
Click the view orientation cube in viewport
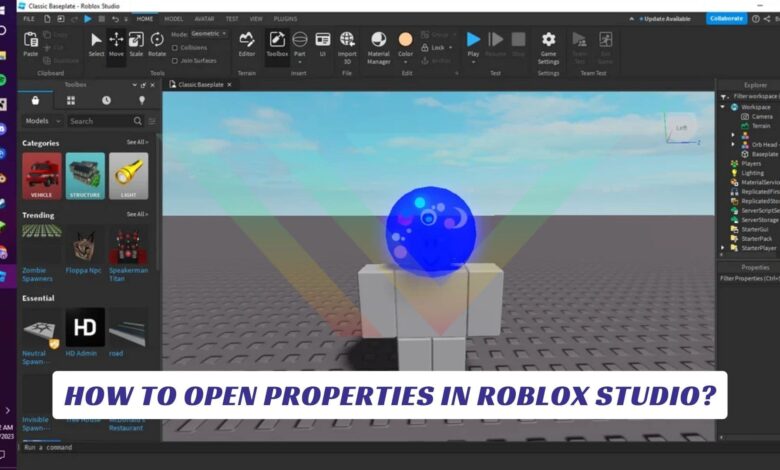681,127
